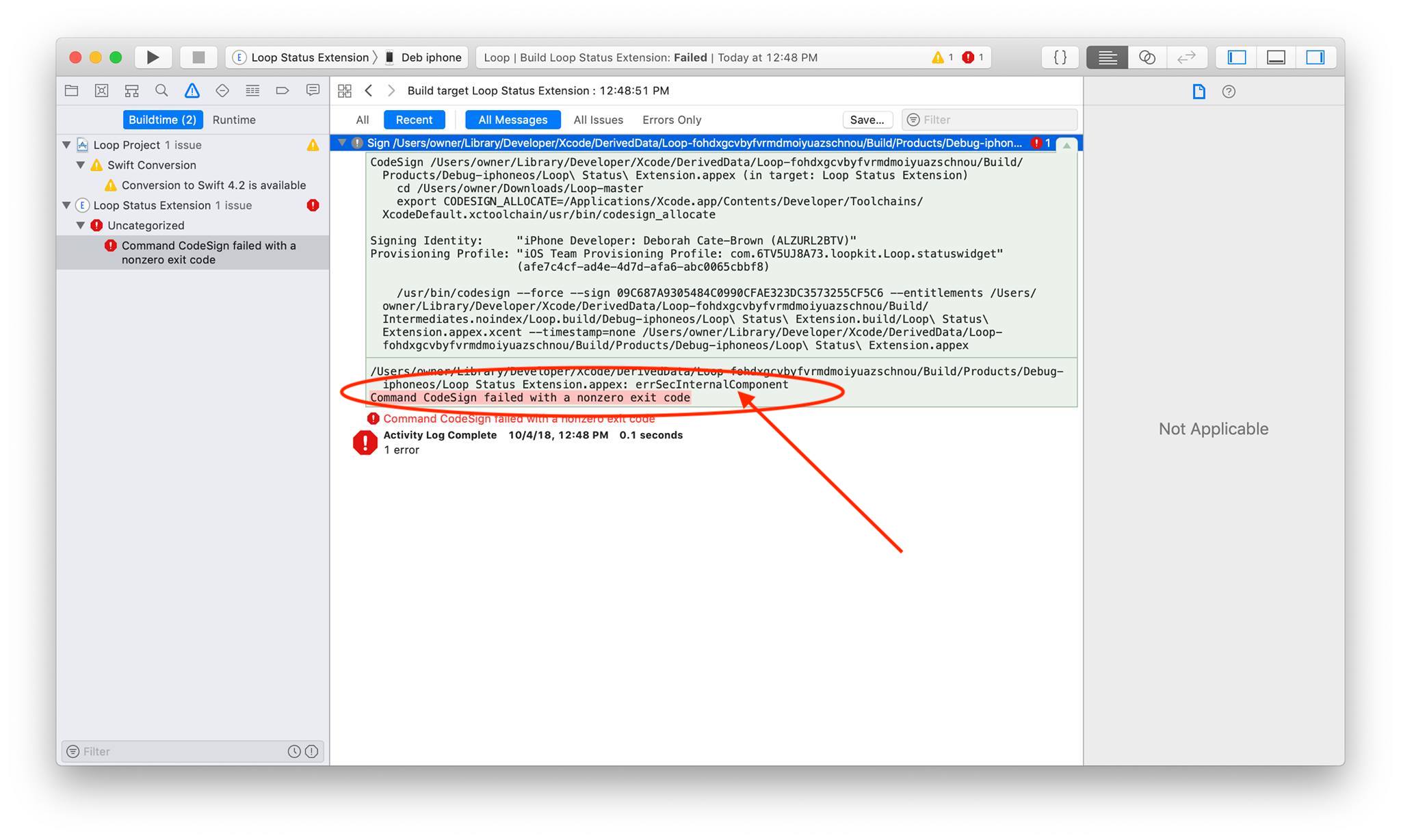Select the Runtime tab
This screenshot has height=840, width=1401.
[x=234, y=120]
